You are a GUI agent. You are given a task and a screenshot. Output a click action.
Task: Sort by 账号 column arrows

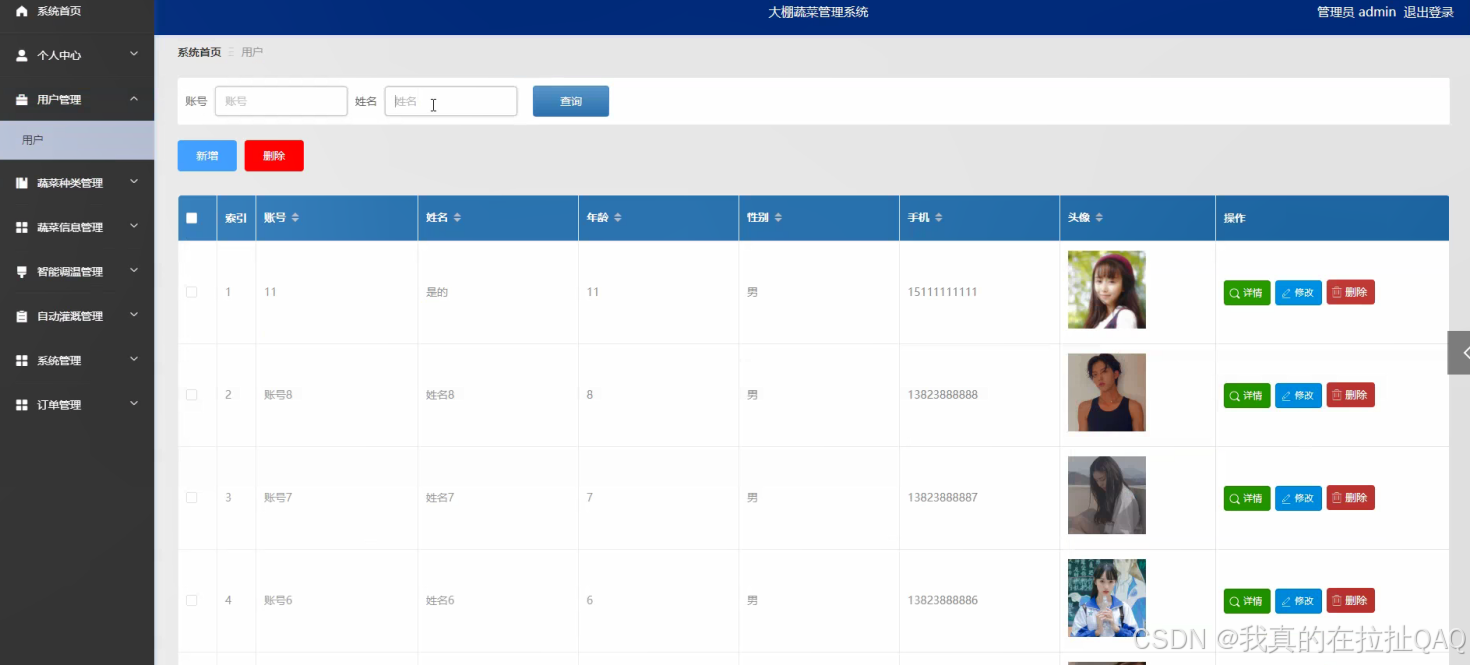(295, 218)
